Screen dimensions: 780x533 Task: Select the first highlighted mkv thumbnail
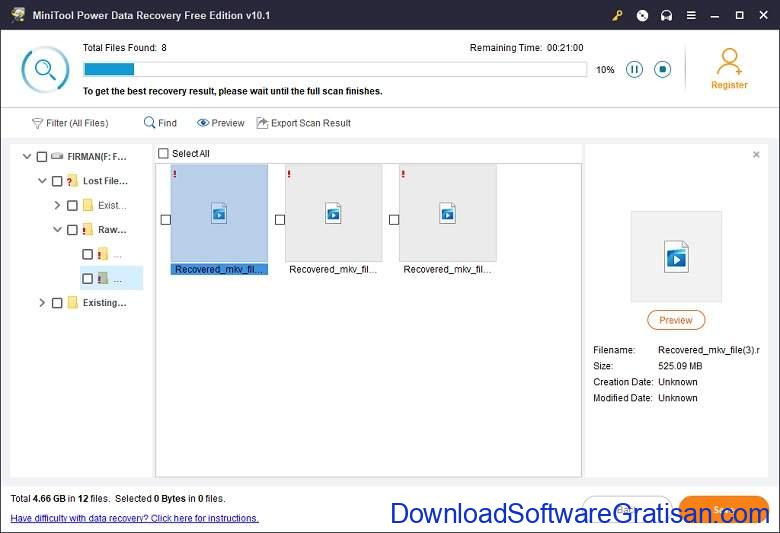pyautogui.click(x=219, y=213)
